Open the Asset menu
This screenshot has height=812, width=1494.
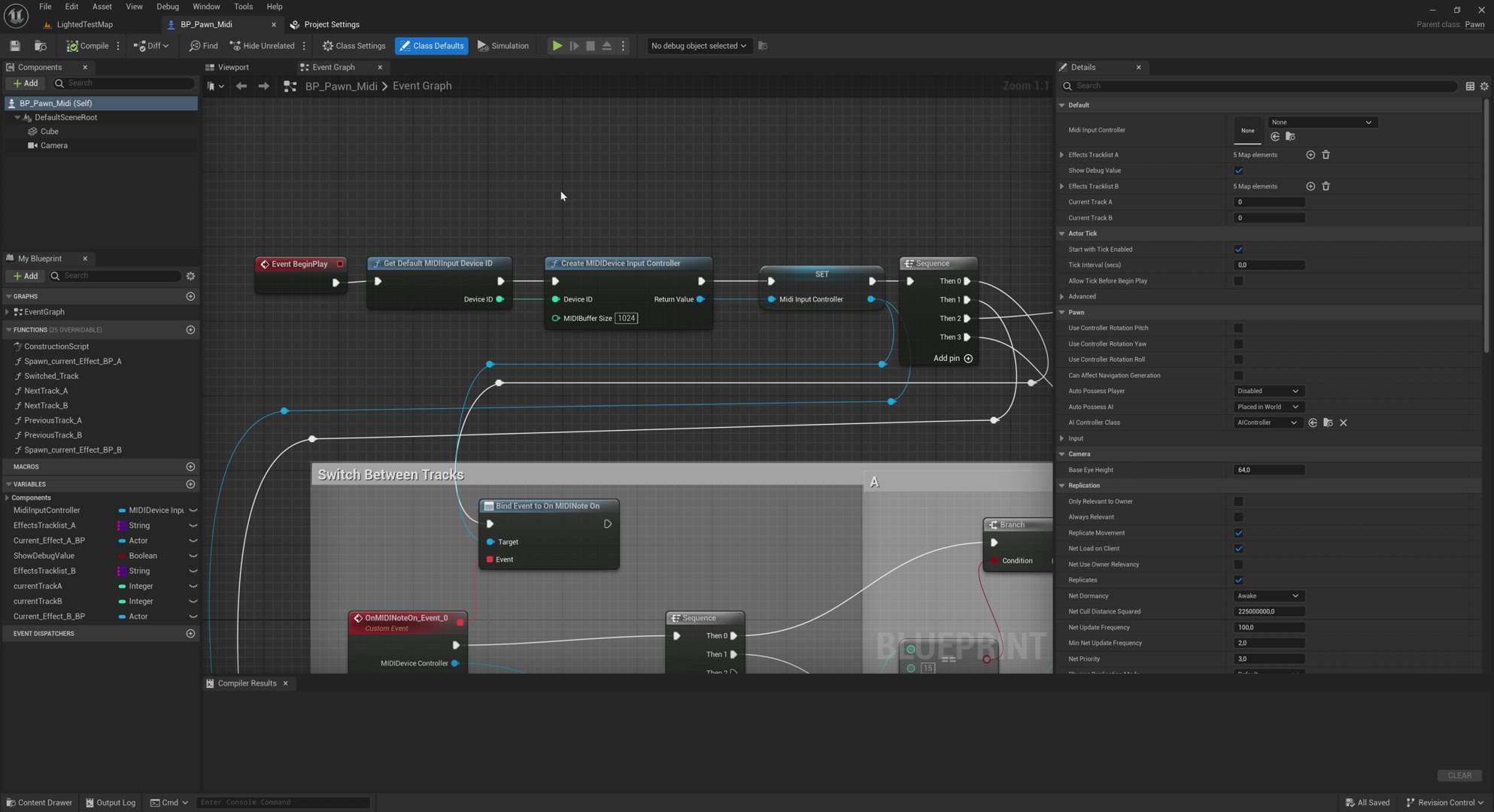102,7
